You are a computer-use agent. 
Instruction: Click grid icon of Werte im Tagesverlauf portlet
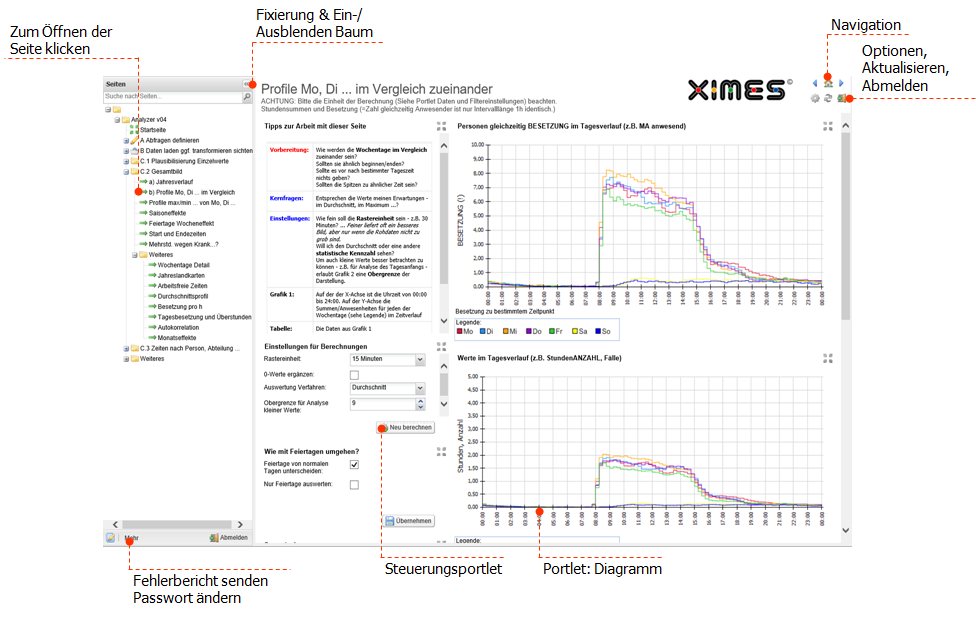[x=828, y=358]
